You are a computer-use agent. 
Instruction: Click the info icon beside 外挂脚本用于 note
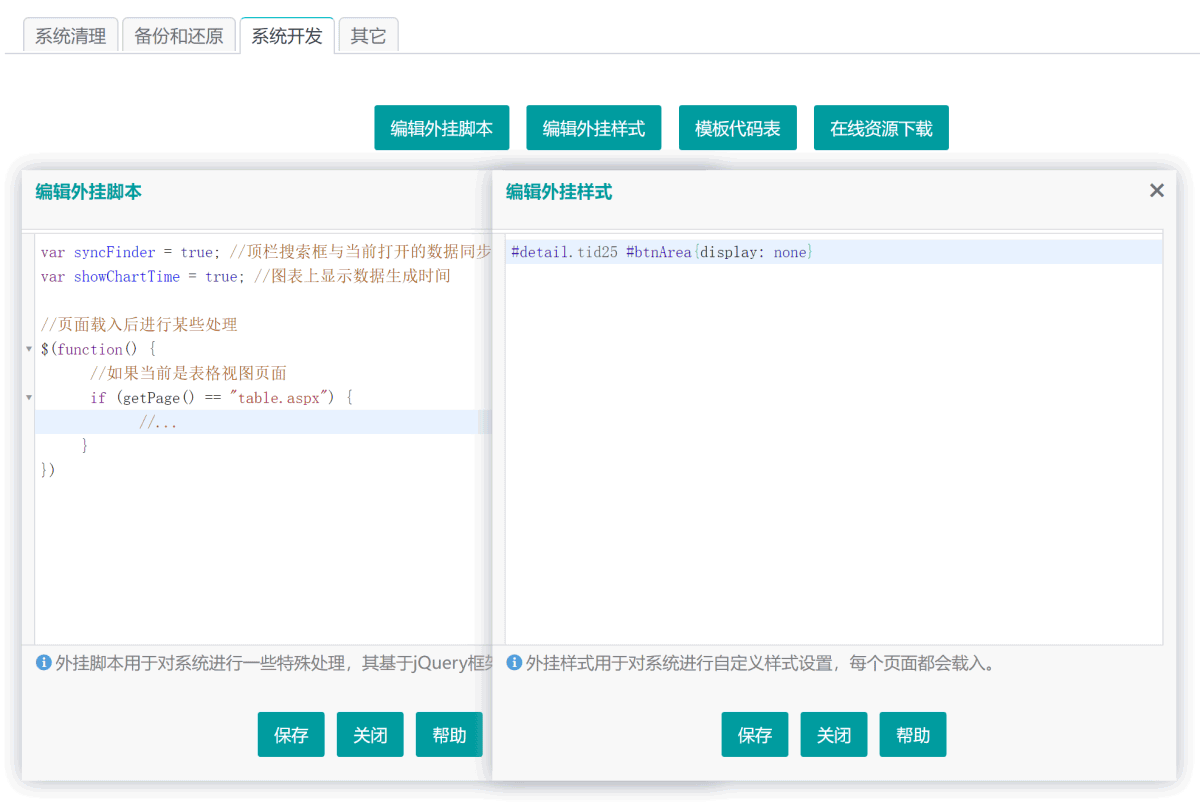pyautogui.click(x=43, y=662)
